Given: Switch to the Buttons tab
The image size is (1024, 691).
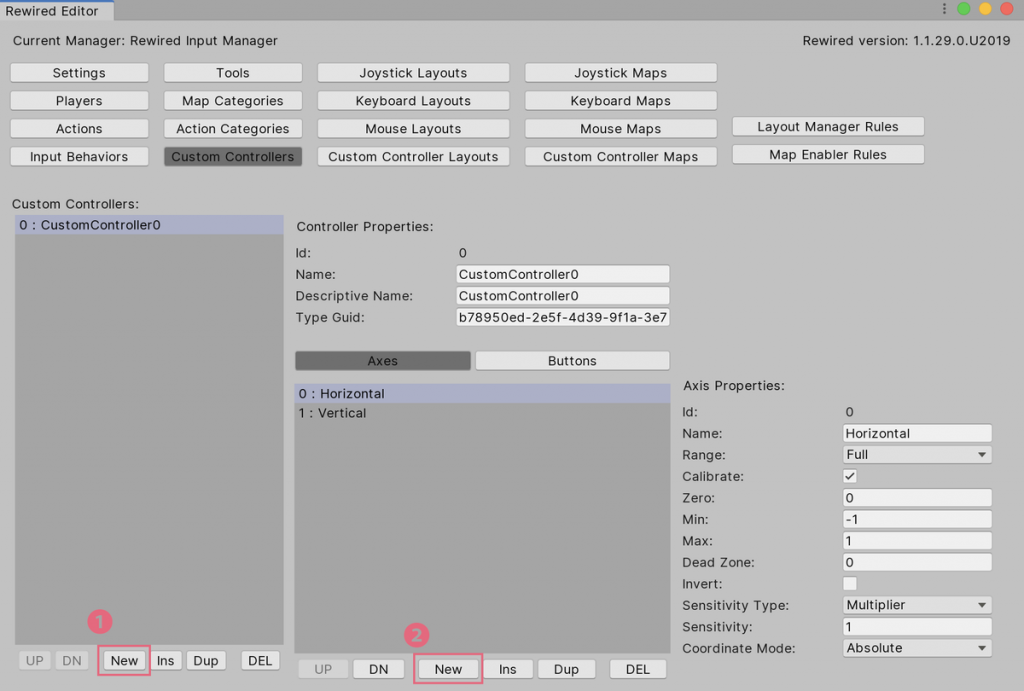Looking at the screenshot, I should click(572, 361).
